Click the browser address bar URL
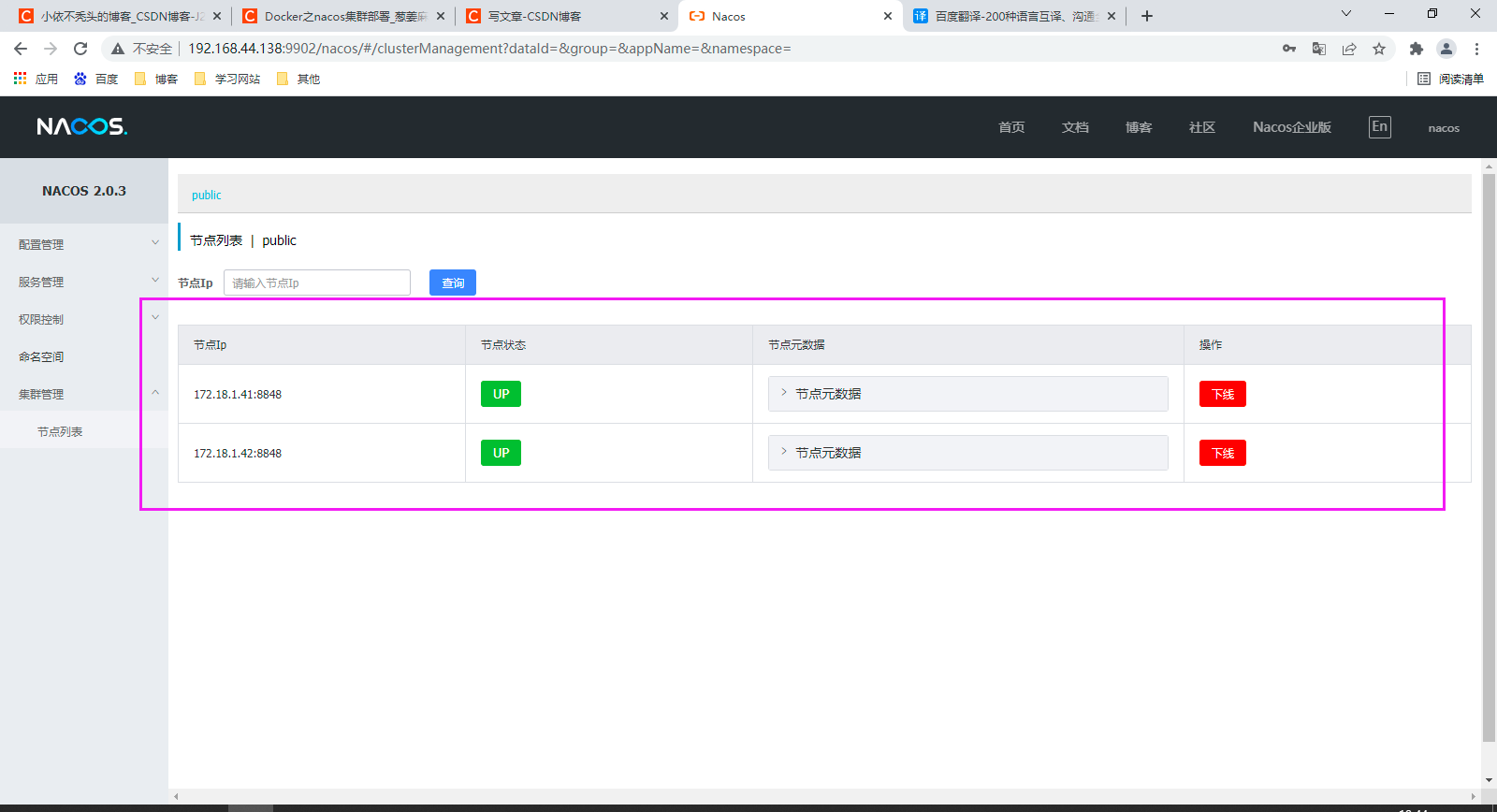1497x812 pixels. (489, 49)
